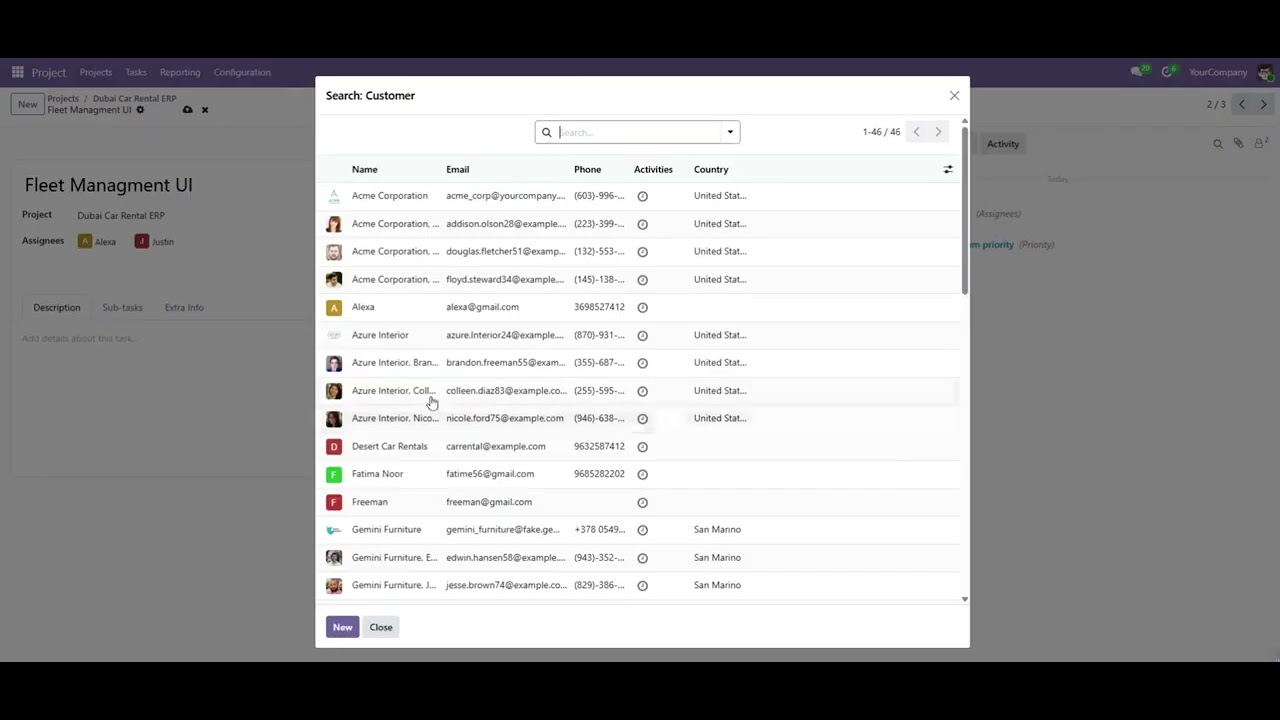Click activity clock for Desert Car Rentals
The image size is (1280, 720).
click(x=643, y=446)
